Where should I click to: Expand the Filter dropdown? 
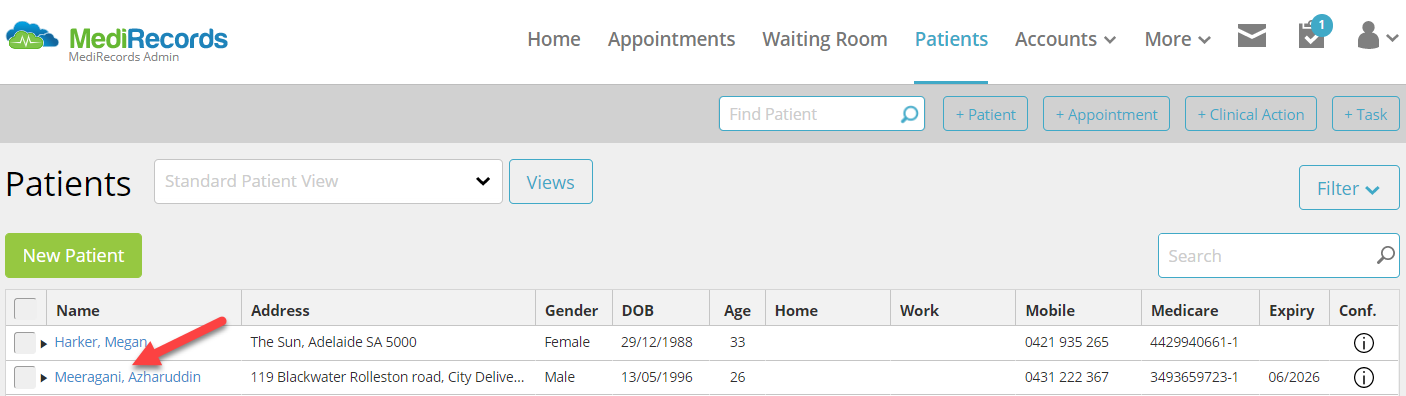[x=1349, y=188]
